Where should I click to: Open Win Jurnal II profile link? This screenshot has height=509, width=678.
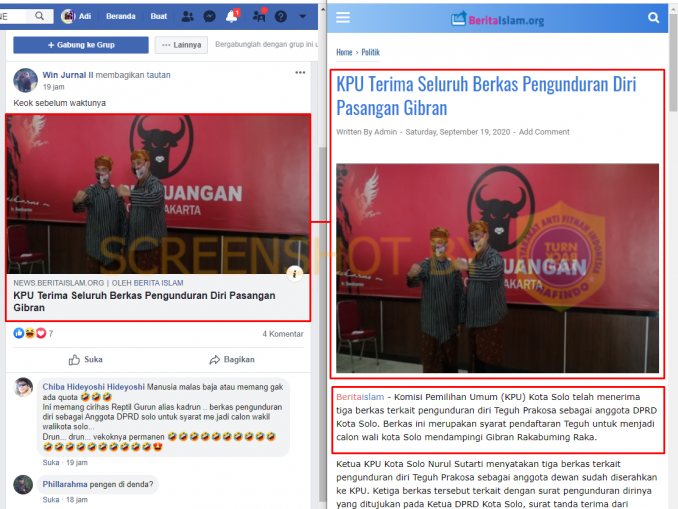pos(68,75)
